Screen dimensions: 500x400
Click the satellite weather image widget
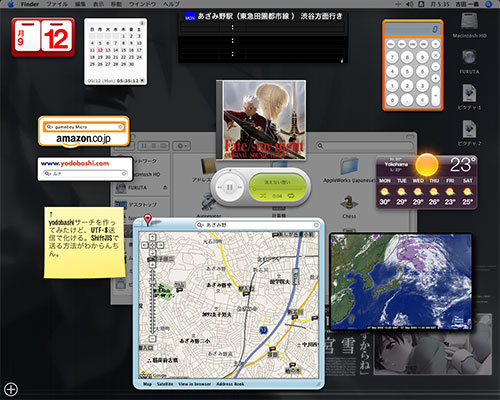coord(401,282)
